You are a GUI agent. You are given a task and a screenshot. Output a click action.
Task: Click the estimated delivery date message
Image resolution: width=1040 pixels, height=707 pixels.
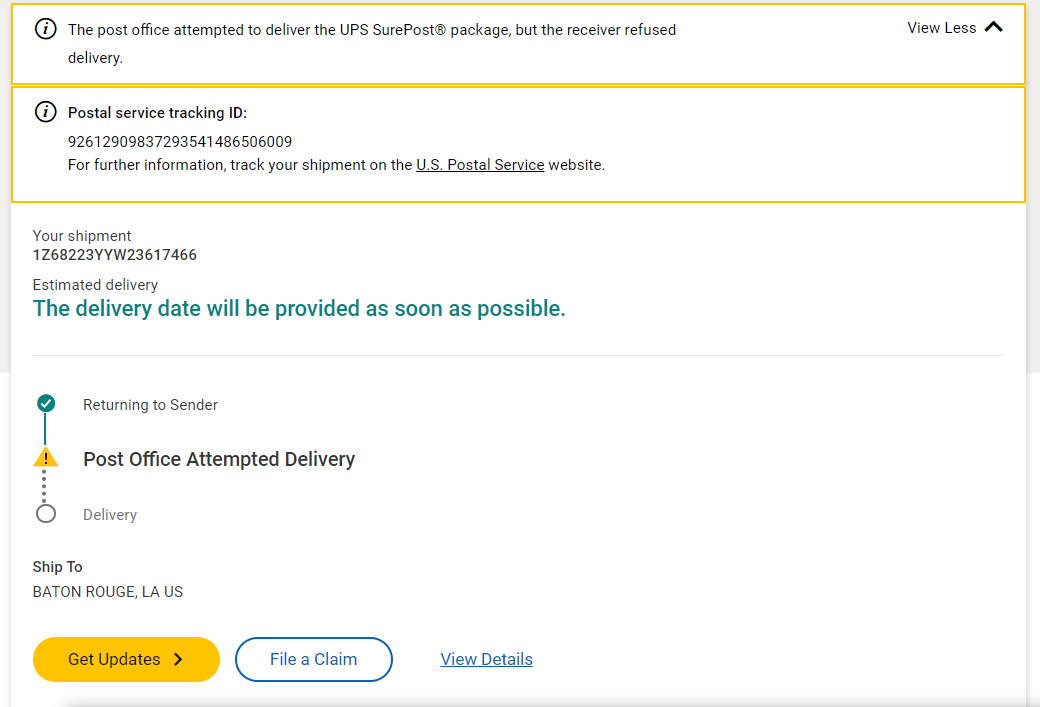[299, 309]
